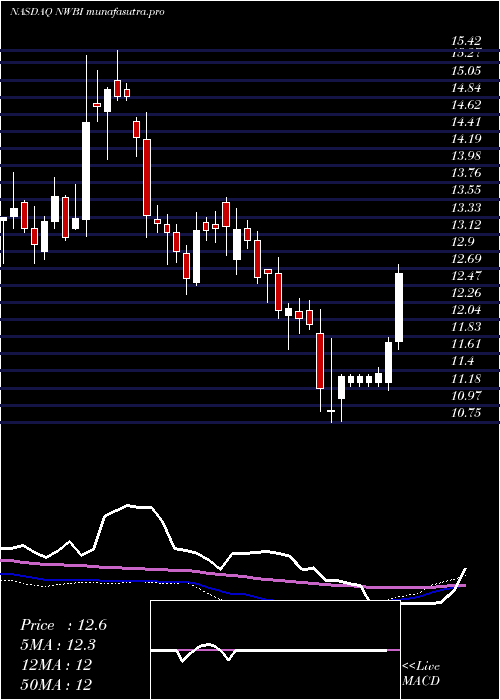Image resolution: width=500 pixels, height=700 pixels.
Task: Select the 13.33 price axis label
Action: tap(466, 208)
